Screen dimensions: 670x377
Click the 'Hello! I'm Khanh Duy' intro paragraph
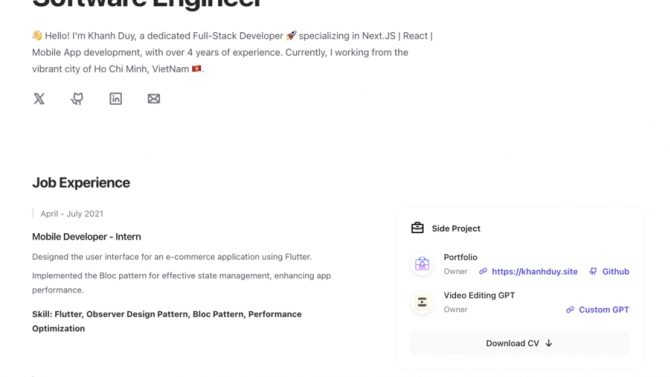tap(232, 52)
